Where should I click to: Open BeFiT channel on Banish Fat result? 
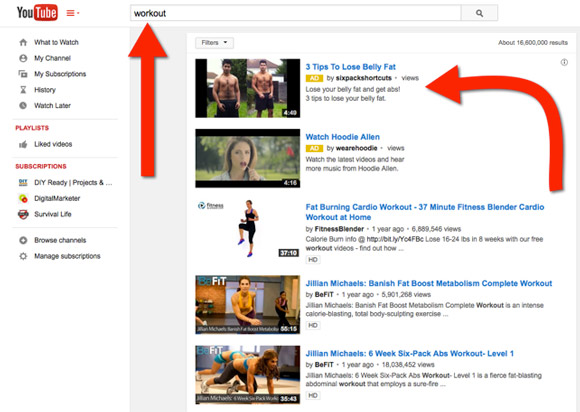click(x=324, y=295)
